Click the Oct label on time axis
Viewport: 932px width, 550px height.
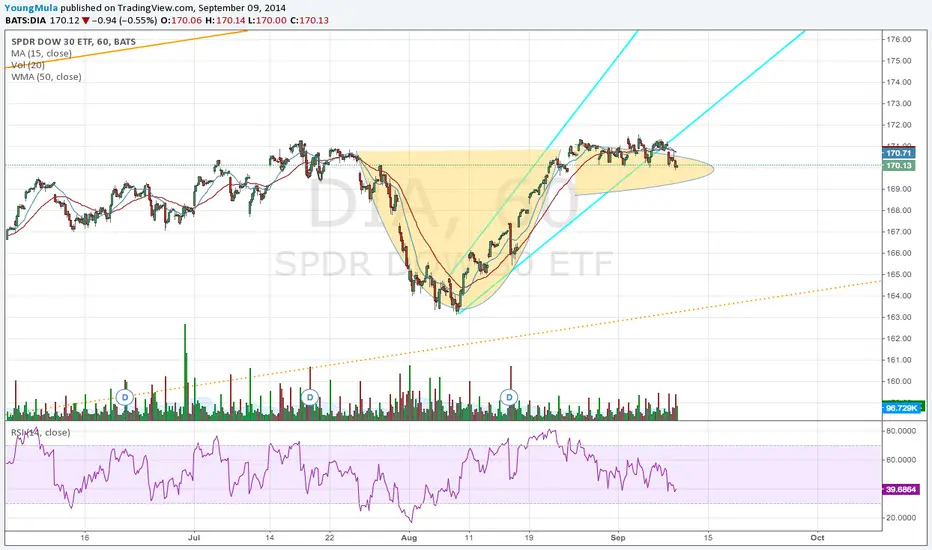(817, 538)
